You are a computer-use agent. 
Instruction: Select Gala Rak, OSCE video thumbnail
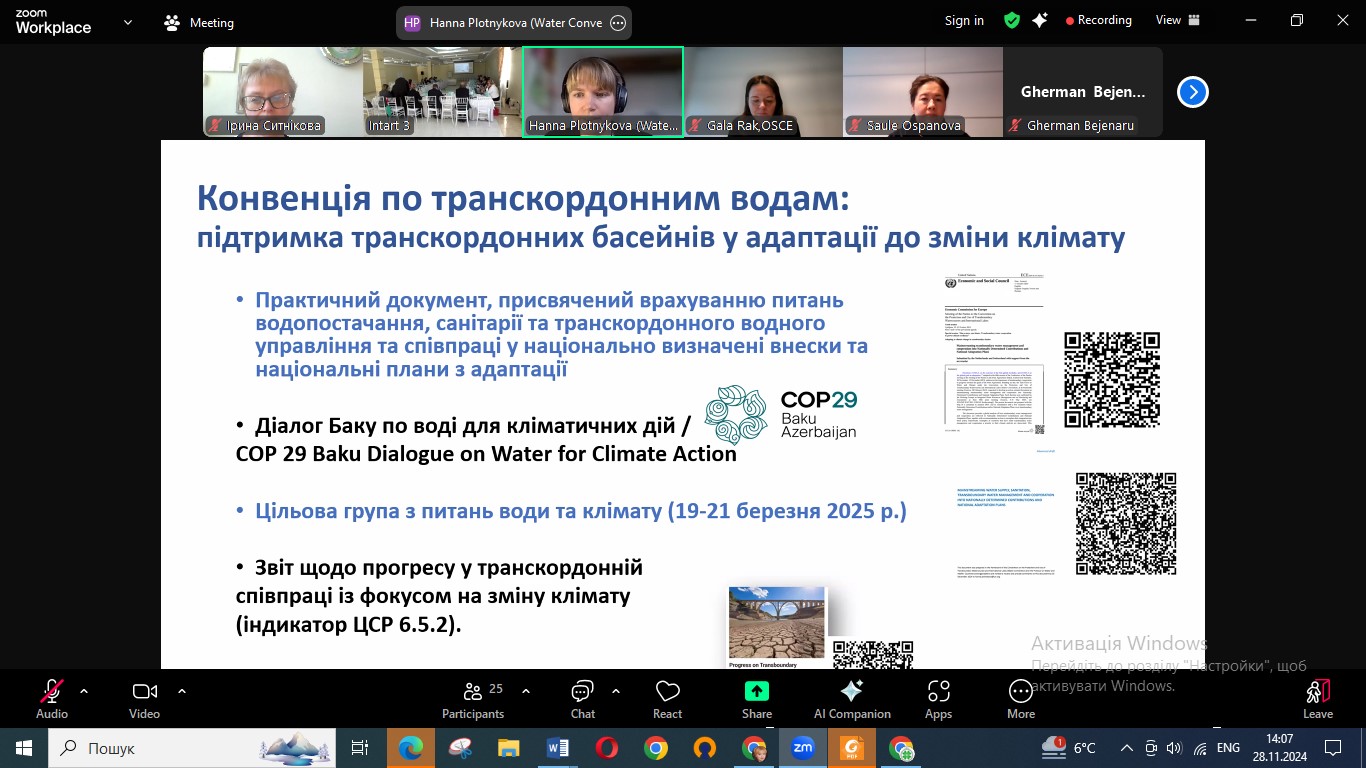pos(763,92)
